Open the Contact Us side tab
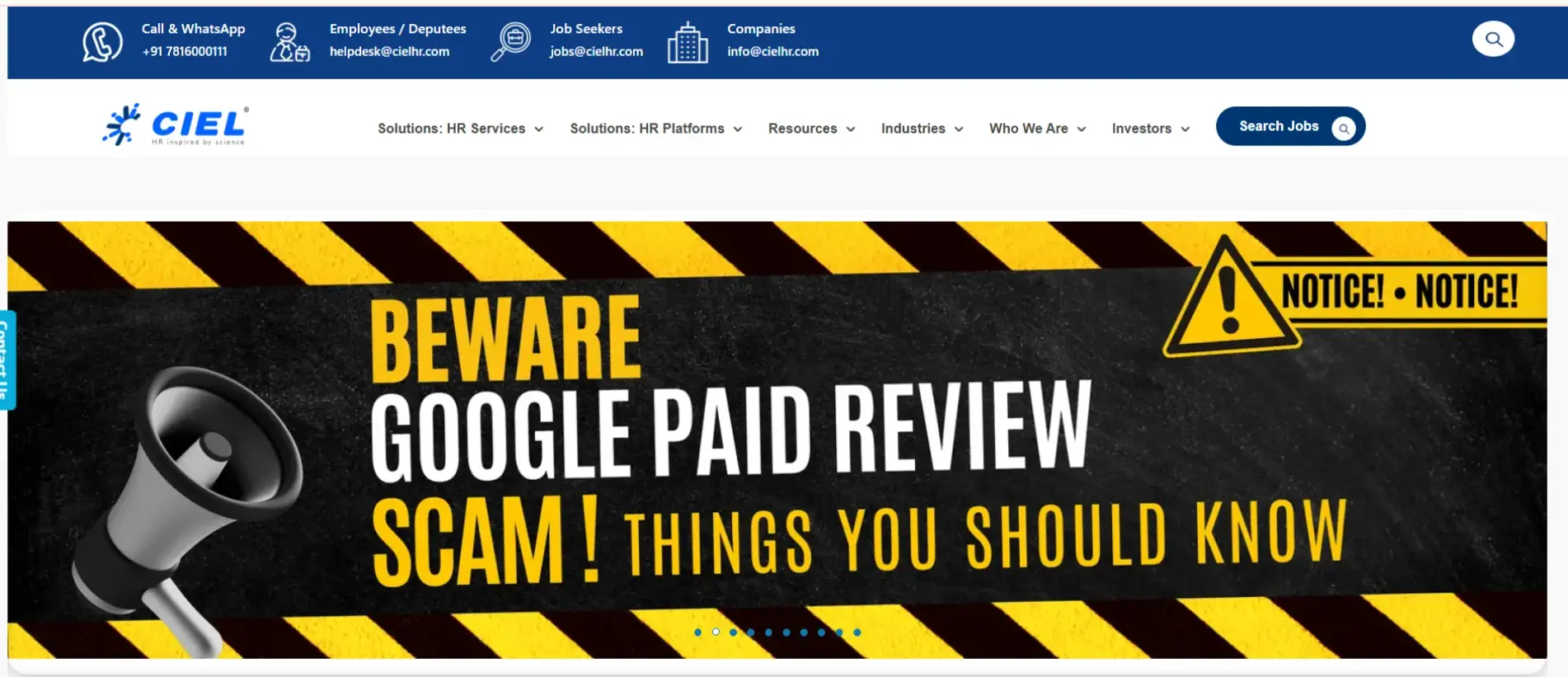 [7, 360]
